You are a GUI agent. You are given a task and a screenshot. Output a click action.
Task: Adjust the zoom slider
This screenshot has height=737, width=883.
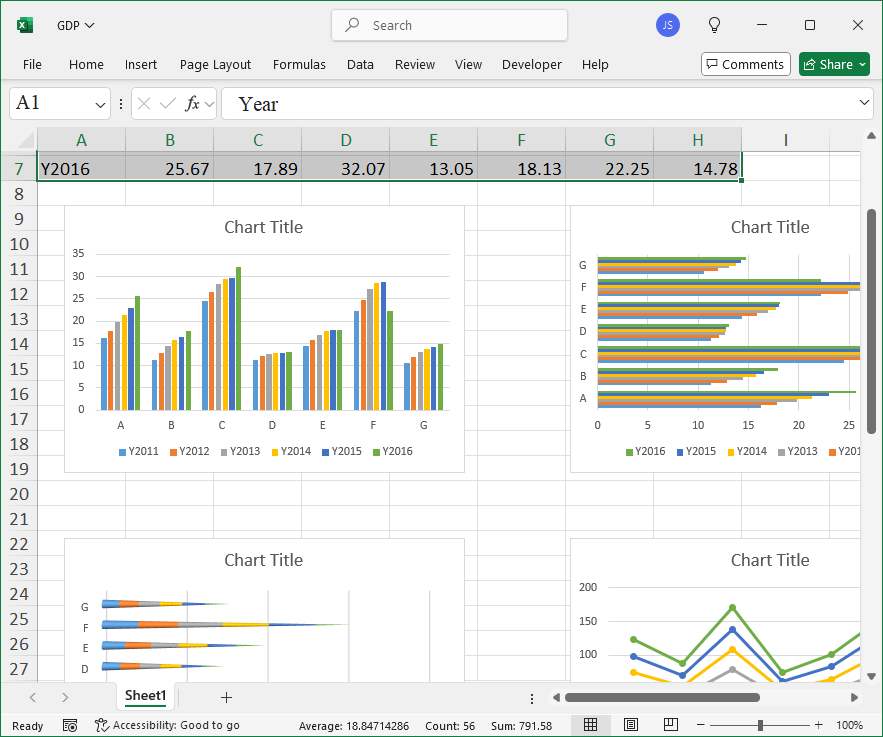(x=762, y=725)
